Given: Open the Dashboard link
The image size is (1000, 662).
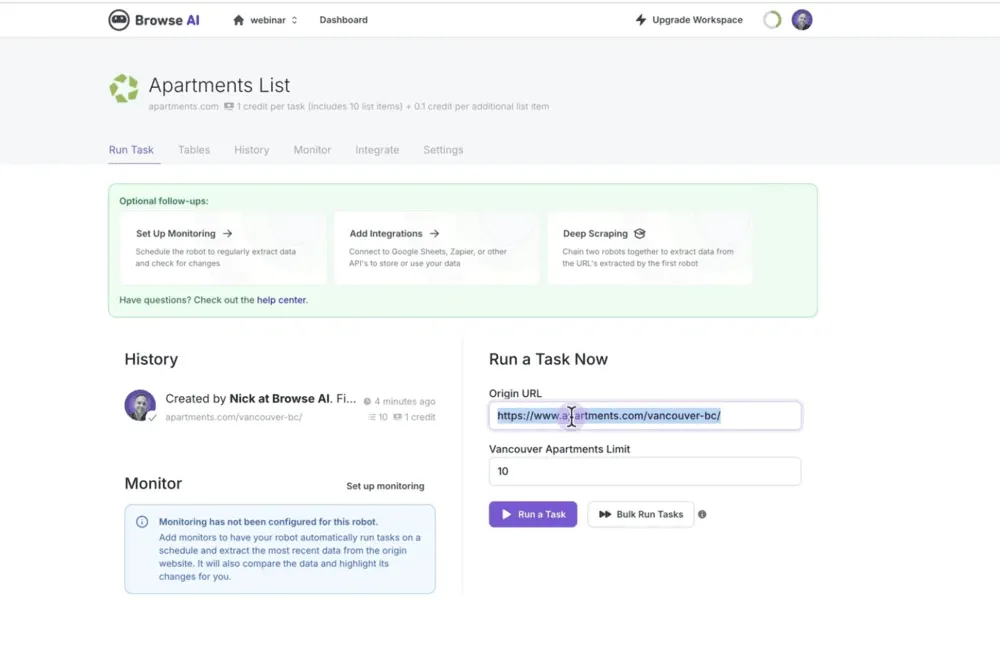Looking at the screenshot, I should (343, 20).
